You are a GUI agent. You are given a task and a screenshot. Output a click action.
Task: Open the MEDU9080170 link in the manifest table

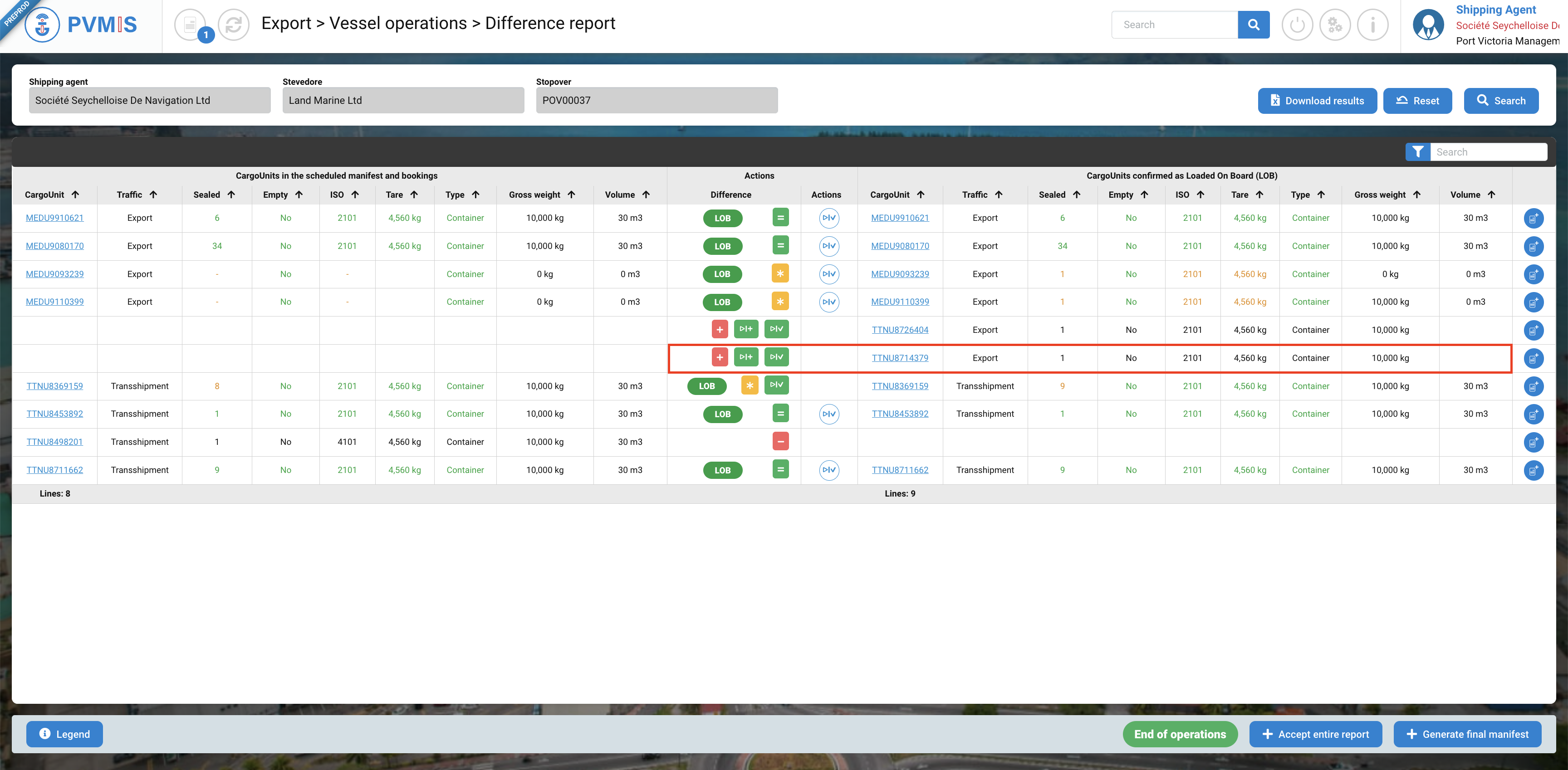[55, 246]
